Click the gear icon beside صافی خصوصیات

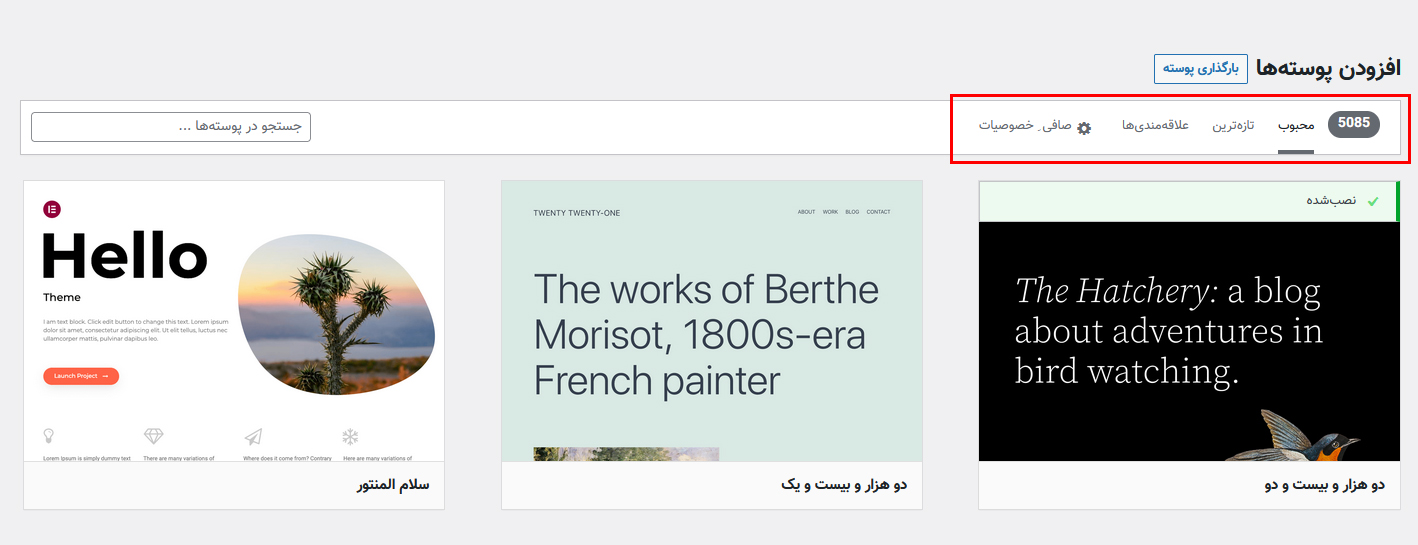click(1084, 128)
